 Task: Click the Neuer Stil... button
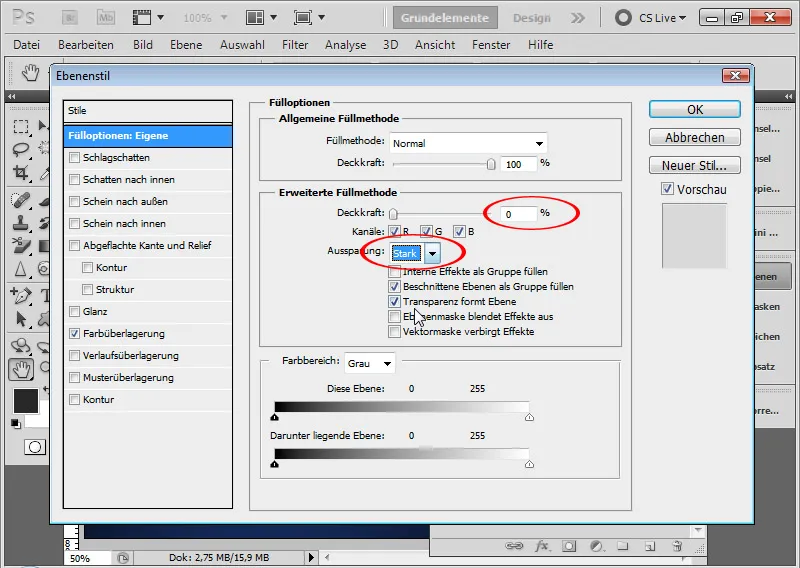(695, 165)
